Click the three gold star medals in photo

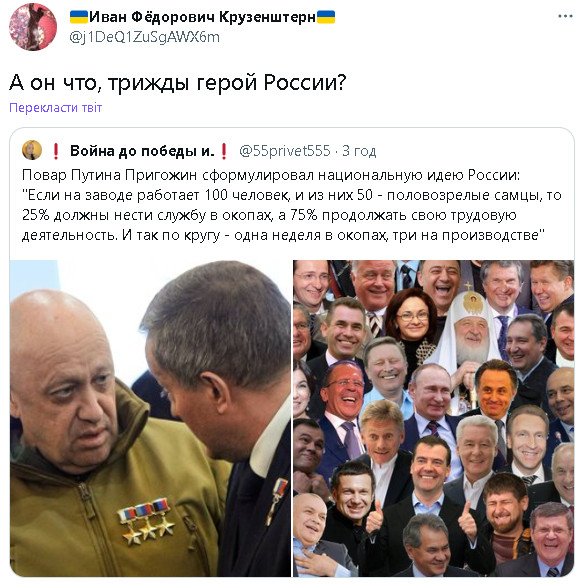pos(146,520)
